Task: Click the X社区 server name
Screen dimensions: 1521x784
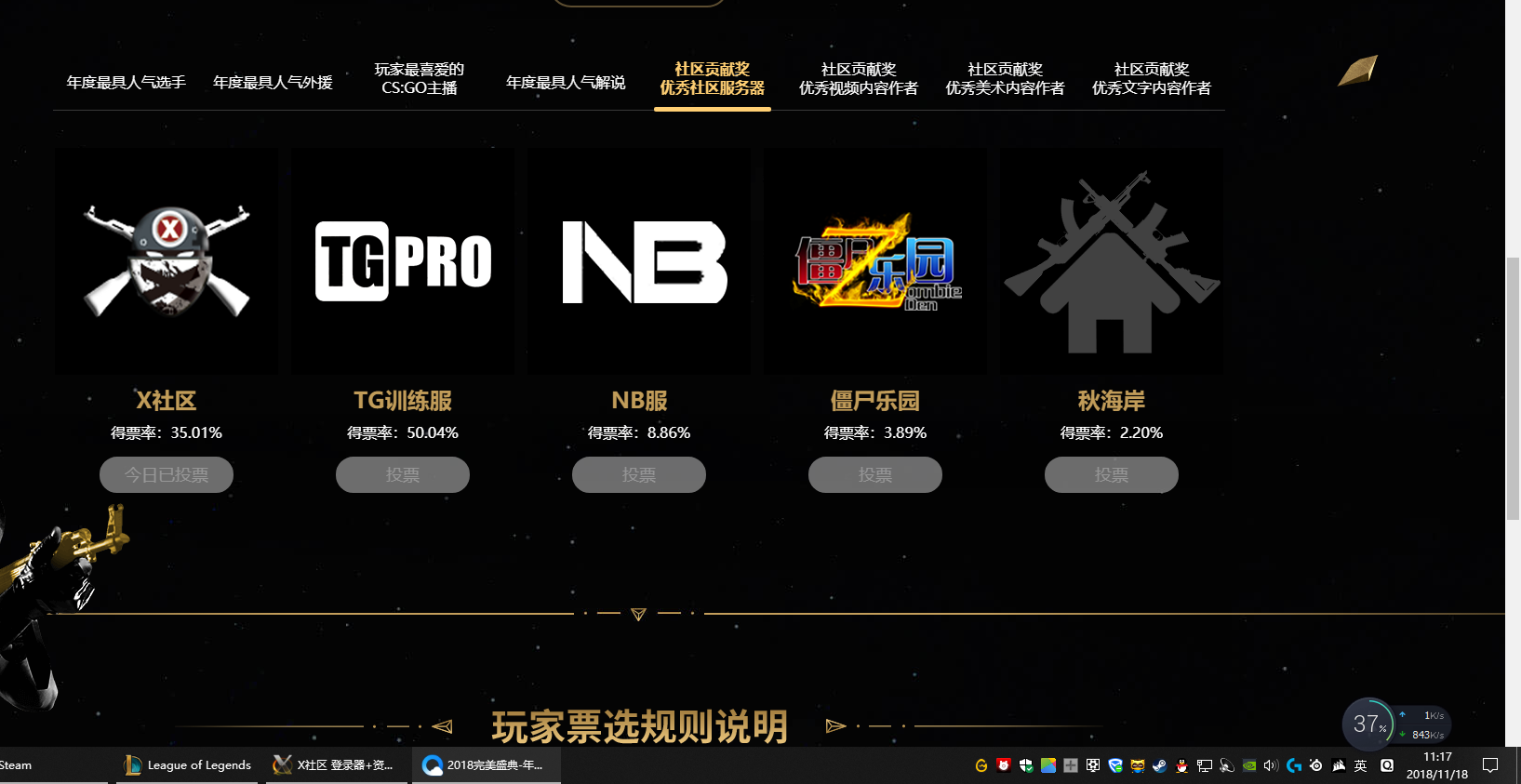Action: click(167, 401)
